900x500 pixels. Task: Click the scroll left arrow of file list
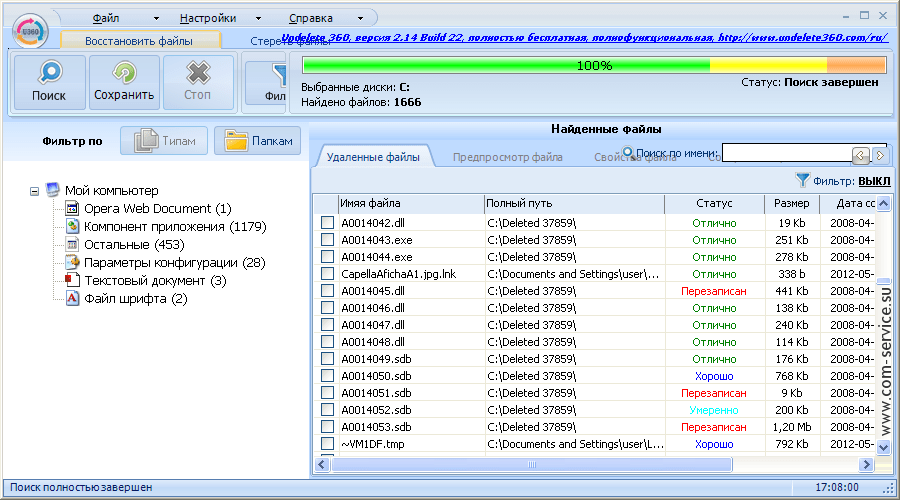coord(322,464)
